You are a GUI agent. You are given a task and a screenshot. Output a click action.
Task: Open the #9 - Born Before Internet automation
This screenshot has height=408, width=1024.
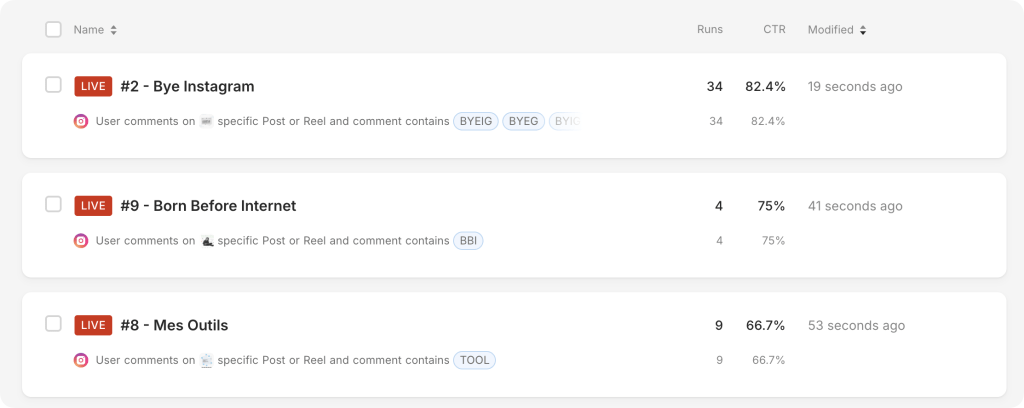point(208,206)
